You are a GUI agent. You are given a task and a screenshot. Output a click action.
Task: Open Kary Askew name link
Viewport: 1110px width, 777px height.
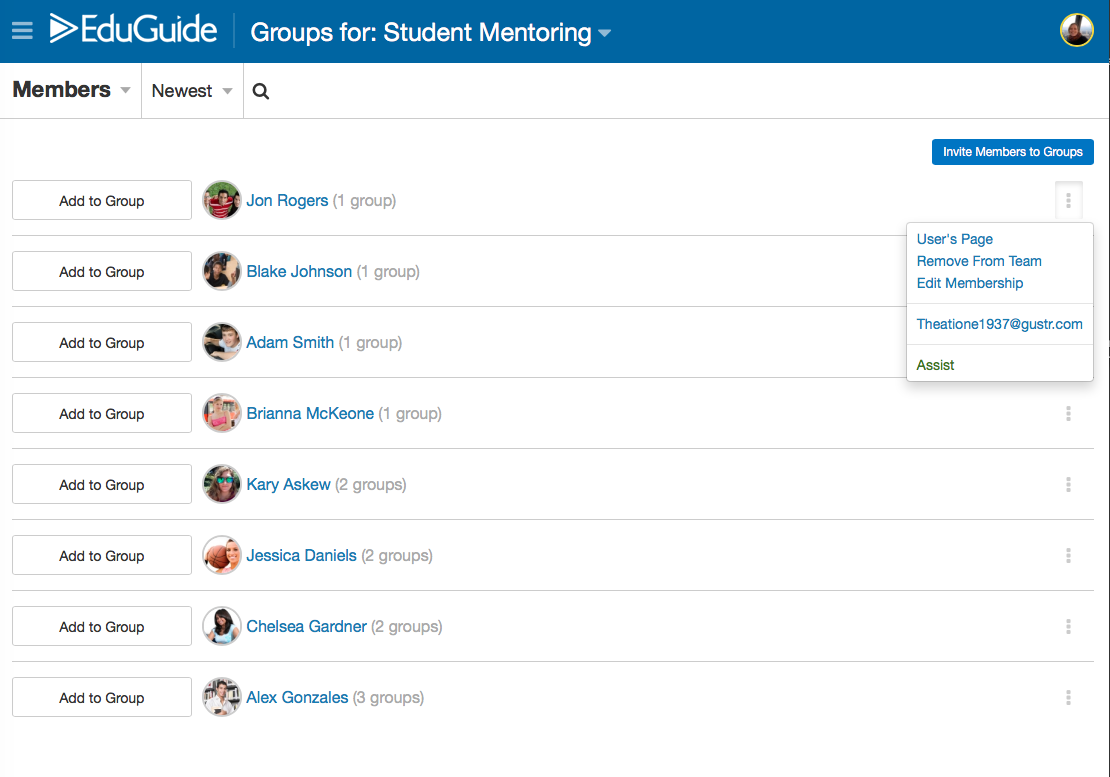click(288, 484)
